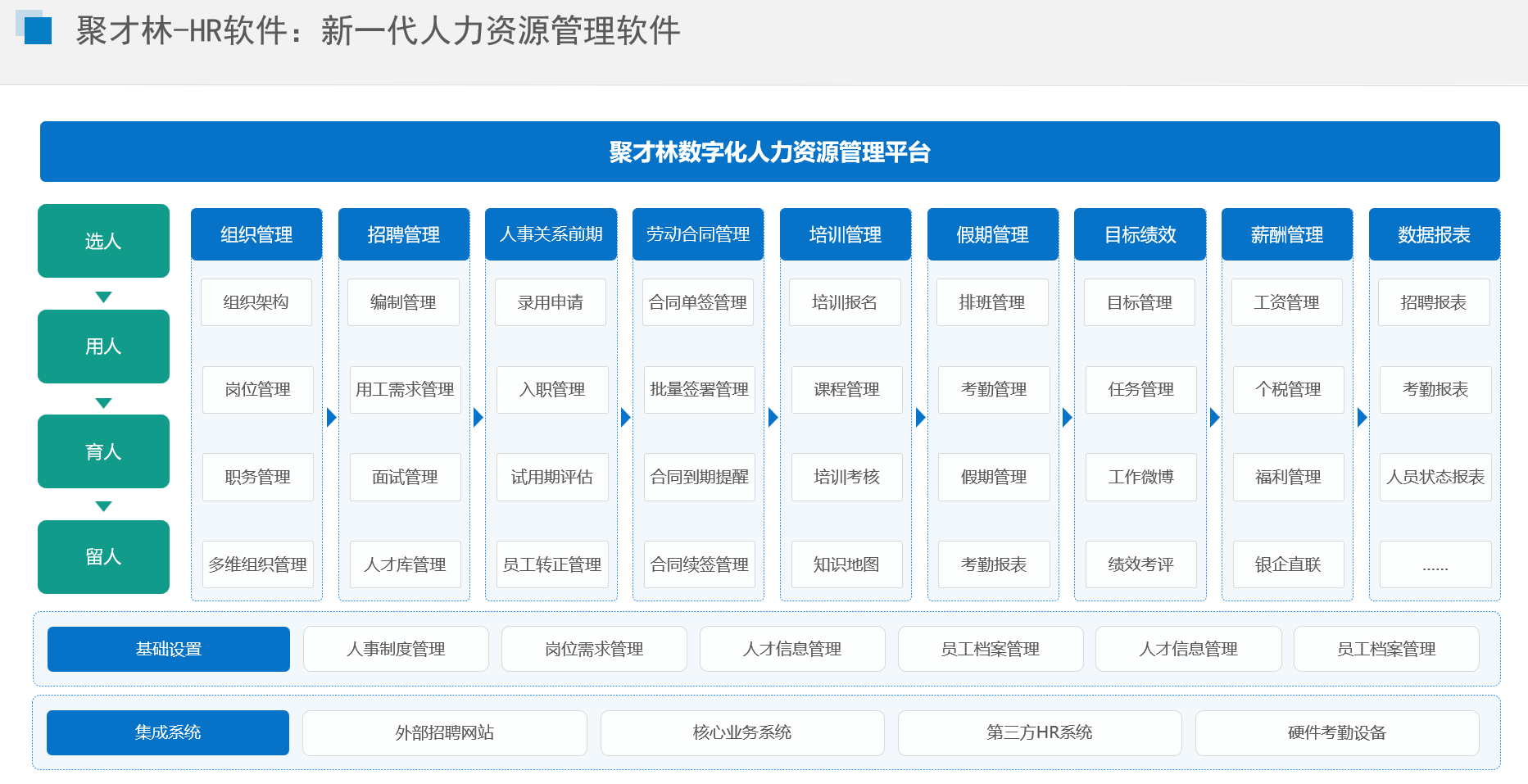
Task: Click the 基础设置 blue button
Action: point(169,650)
